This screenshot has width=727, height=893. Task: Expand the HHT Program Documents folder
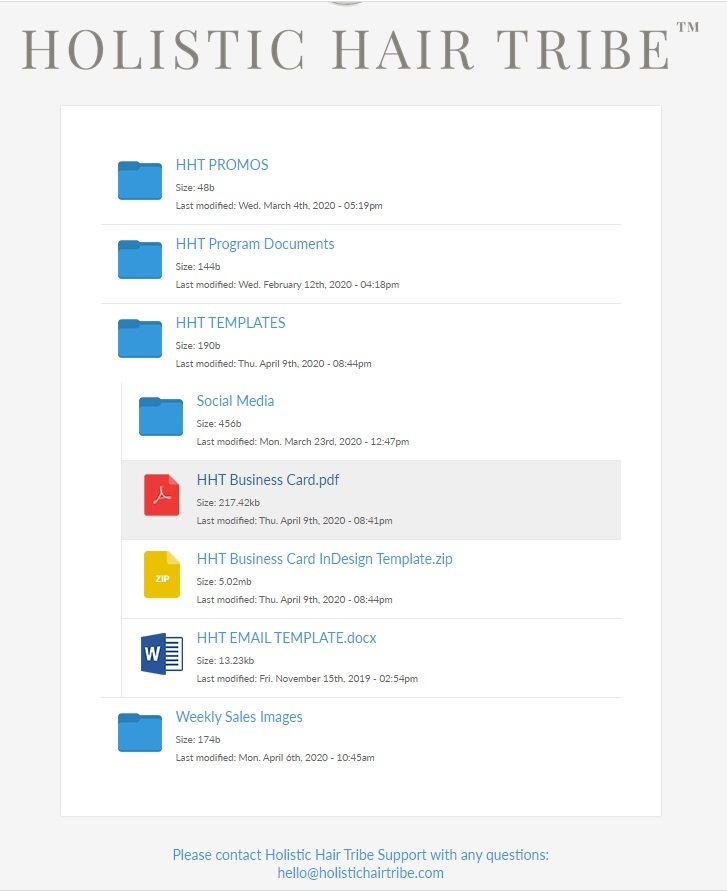[255, 244]
